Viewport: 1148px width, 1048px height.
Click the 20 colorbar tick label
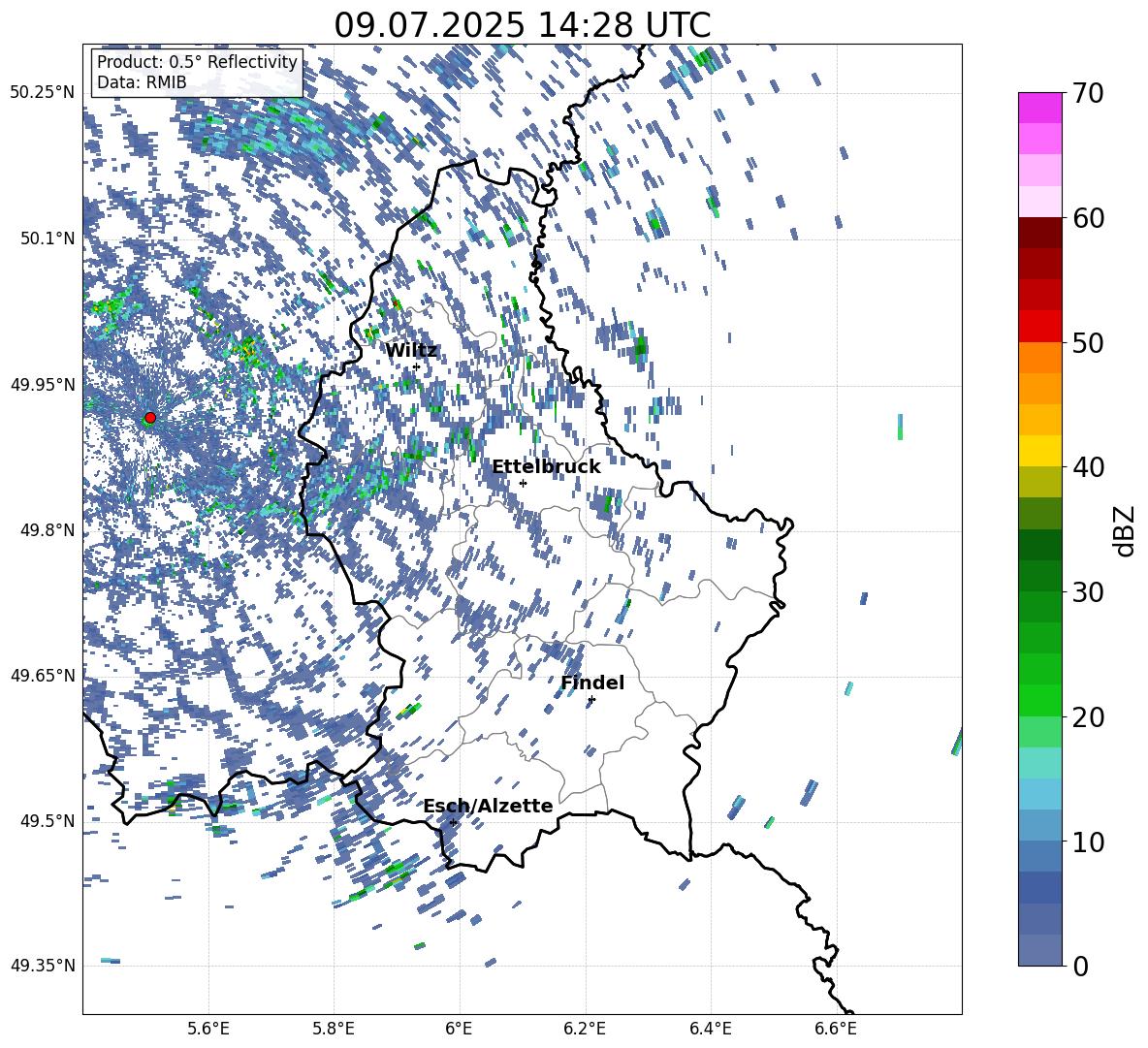[1088, 717]
